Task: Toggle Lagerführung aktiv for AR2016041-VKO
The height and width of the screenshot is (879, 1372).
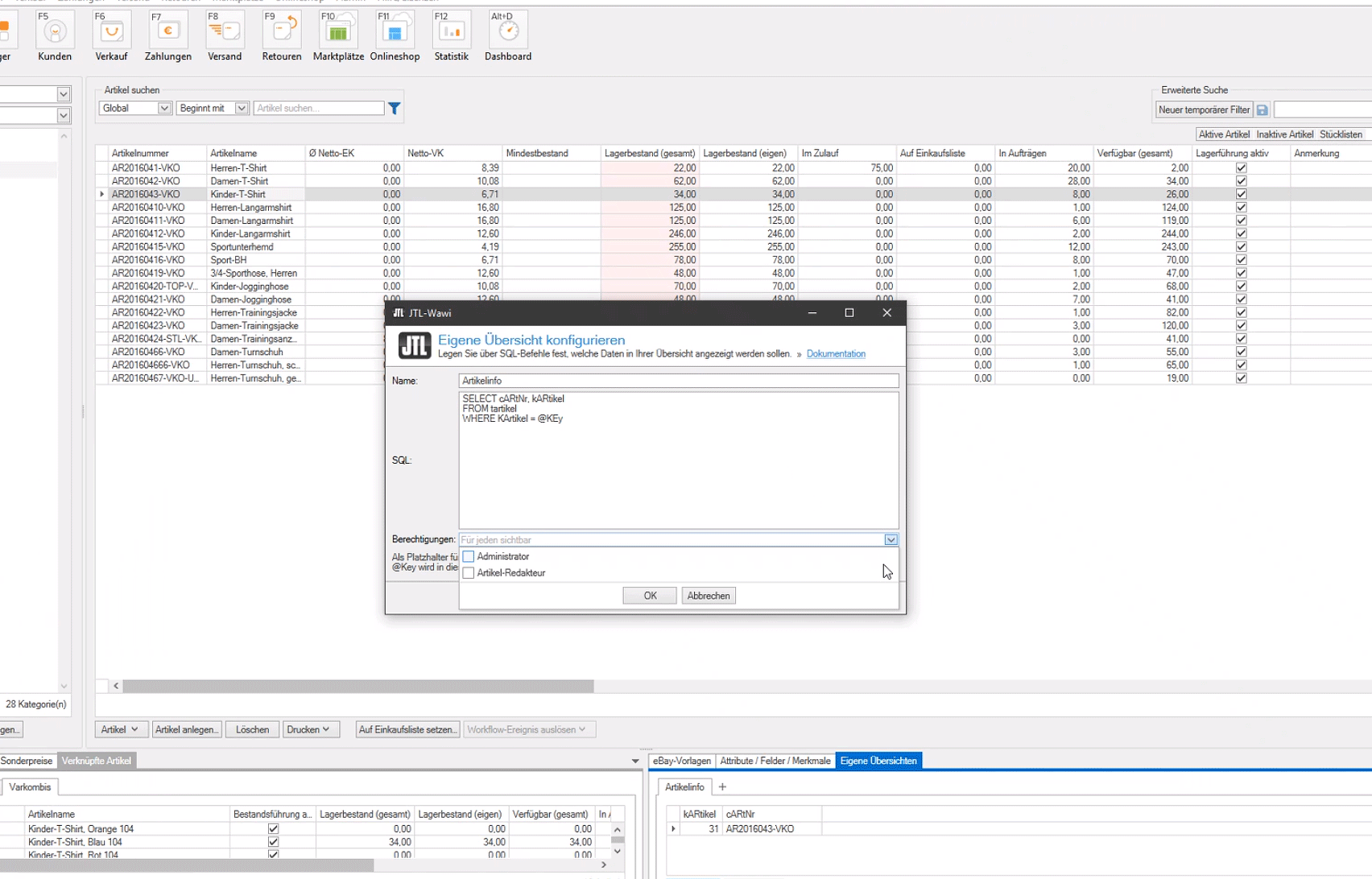Action: [1241, 168]
